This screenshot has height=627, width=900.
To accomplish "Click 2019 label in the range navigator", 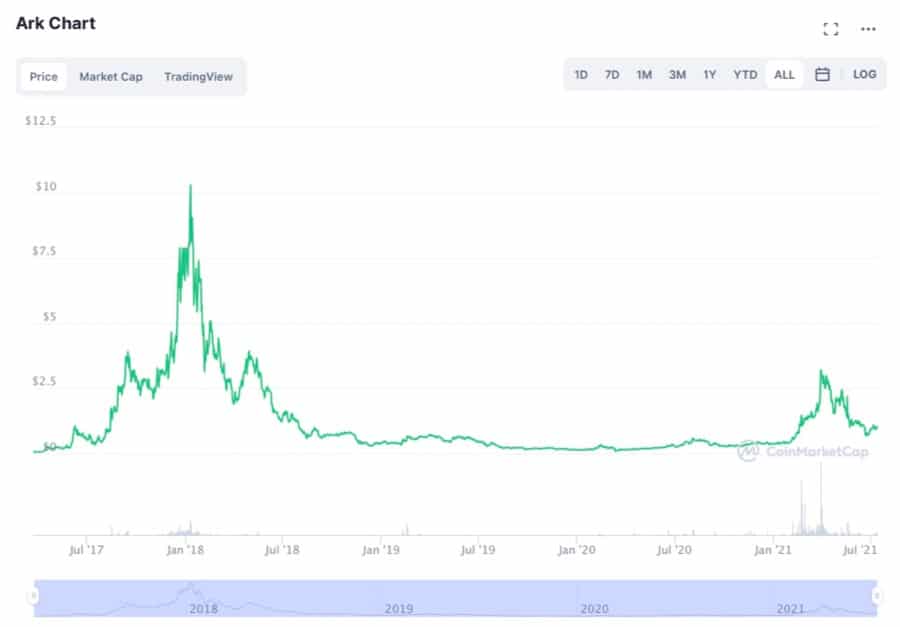I will point(399,608).
